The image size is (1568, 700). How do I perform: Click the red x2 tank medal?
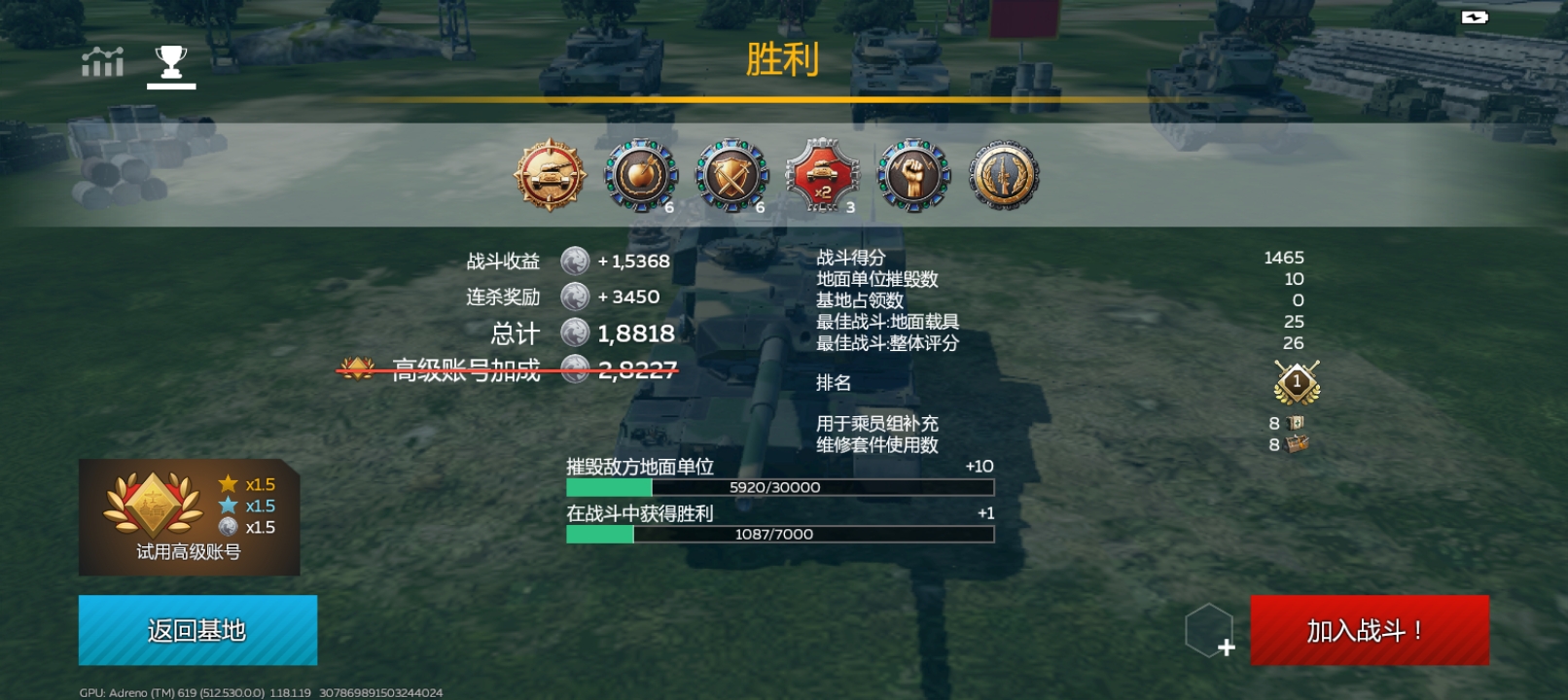(822, 175)
